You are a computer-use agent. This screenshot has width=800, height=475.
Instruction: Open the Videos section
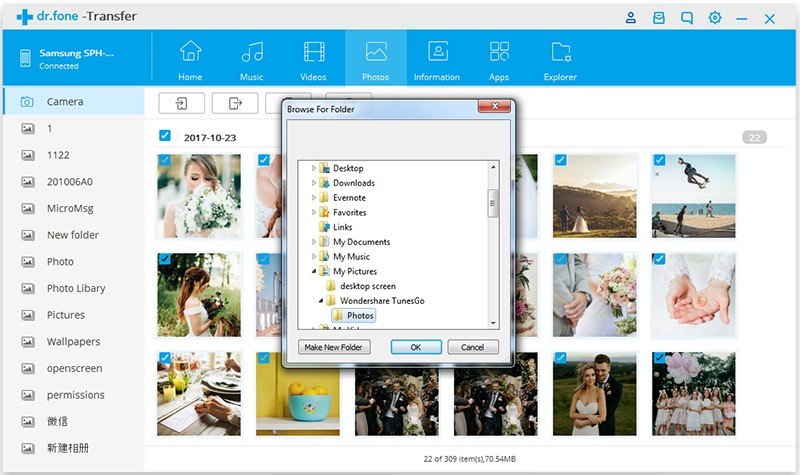click(313, 58)
